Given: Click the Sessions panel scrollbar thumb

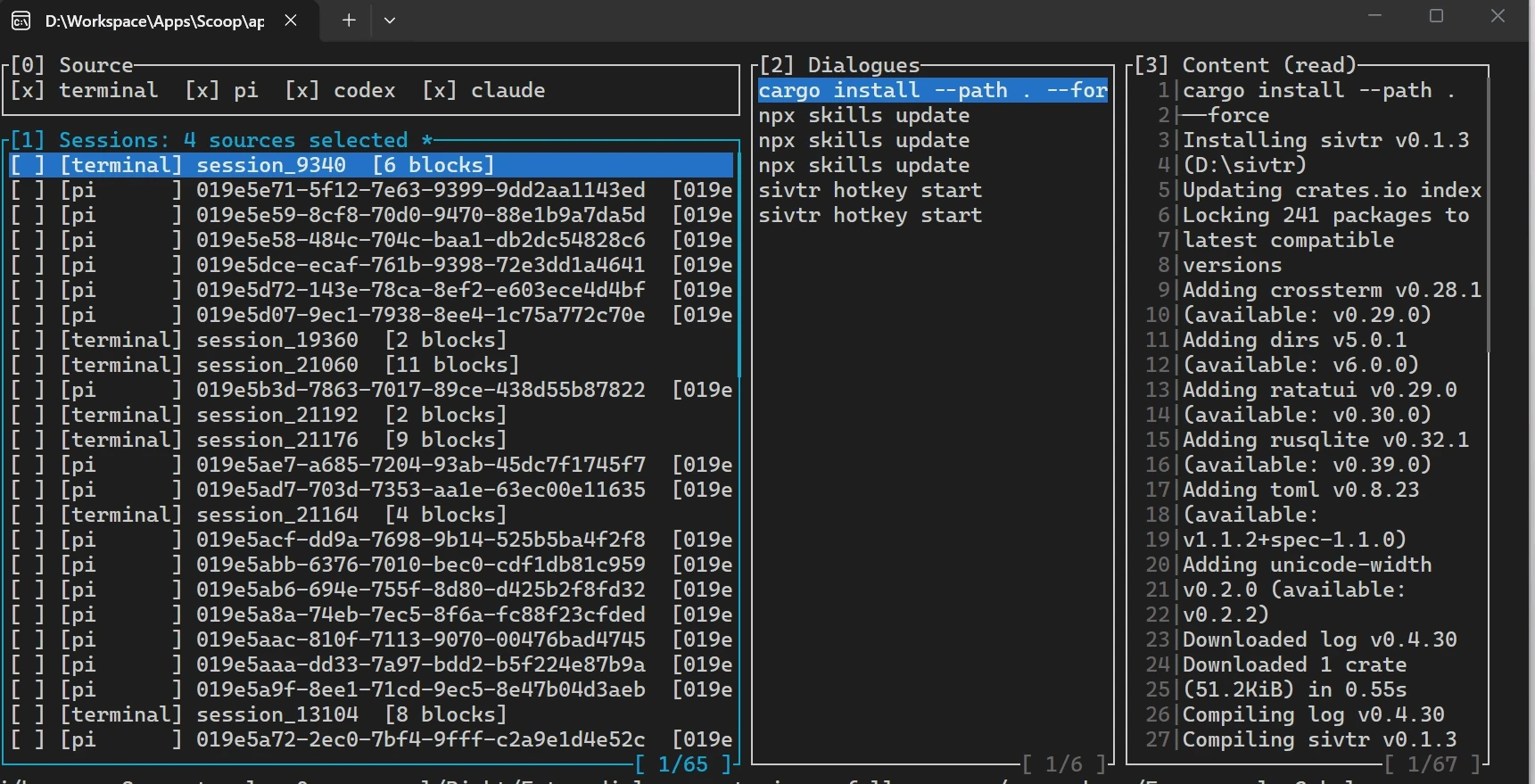Looking at the screenshot, I should (x=739, y=265).
